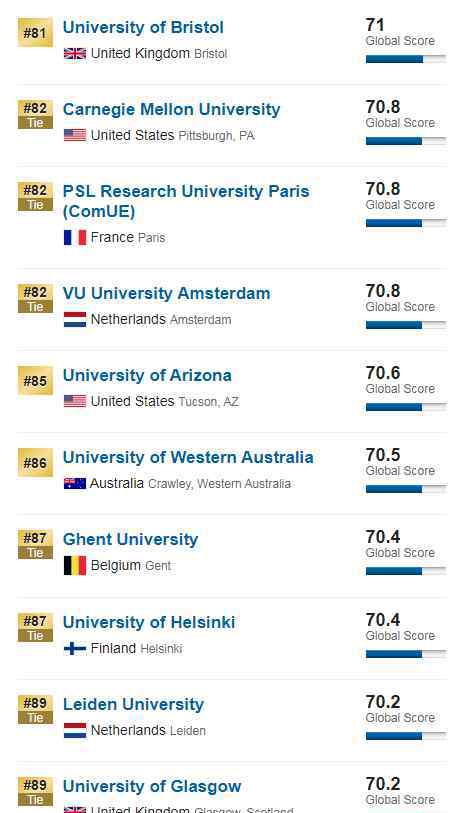This screenshot has width=465, height=813.
Task: Click the France flag icon
Action: (75, 237)
